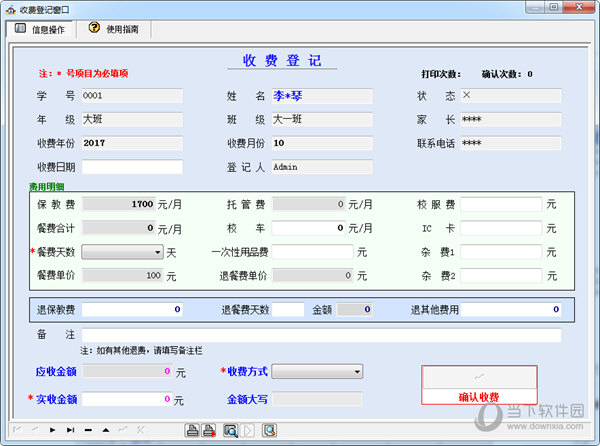
Task: Click the 杂费2 input field
Action: (501, 275)
